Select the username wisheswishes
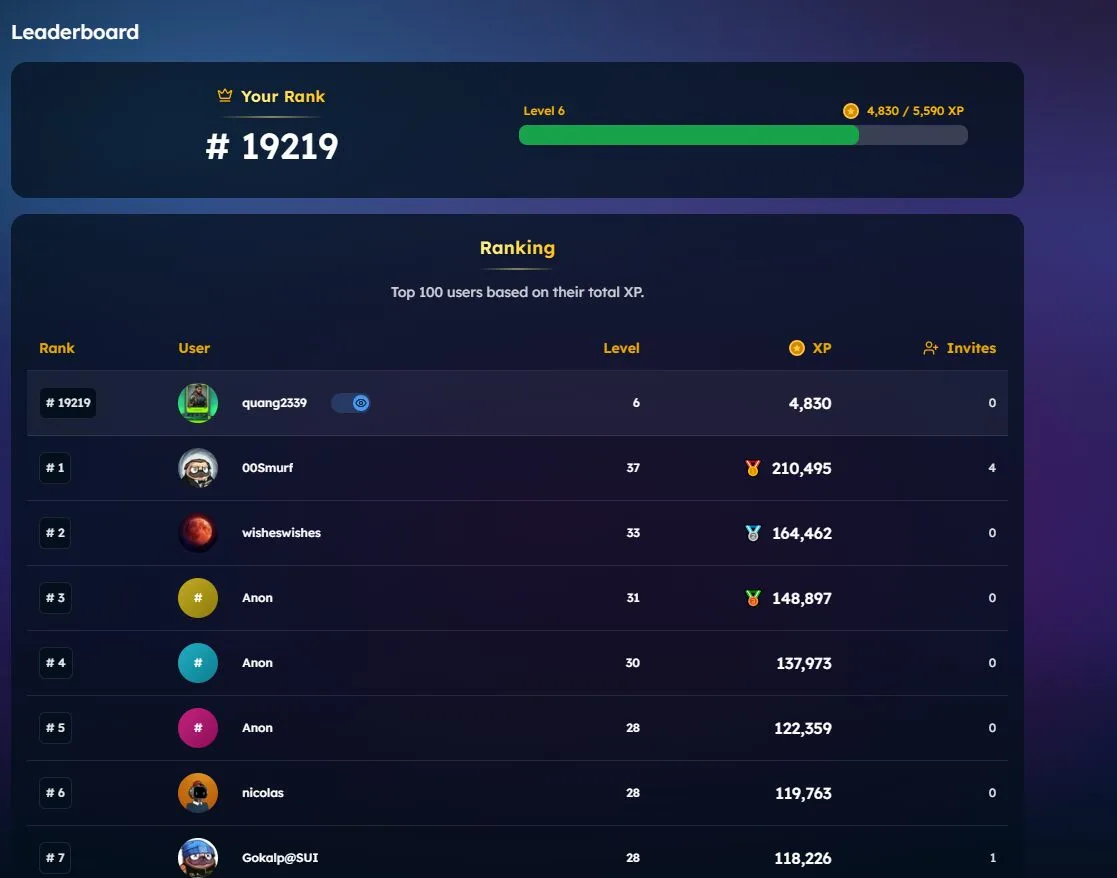 click(281, 533)
